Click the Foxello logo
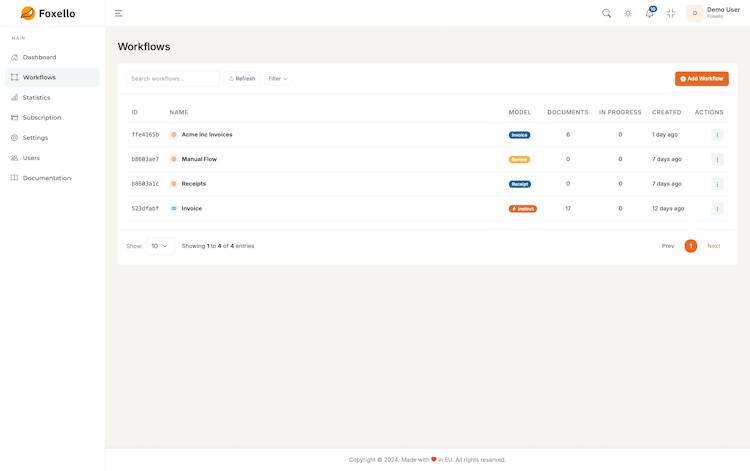Viewport: 750px width, 471px height. pos(48,13)
